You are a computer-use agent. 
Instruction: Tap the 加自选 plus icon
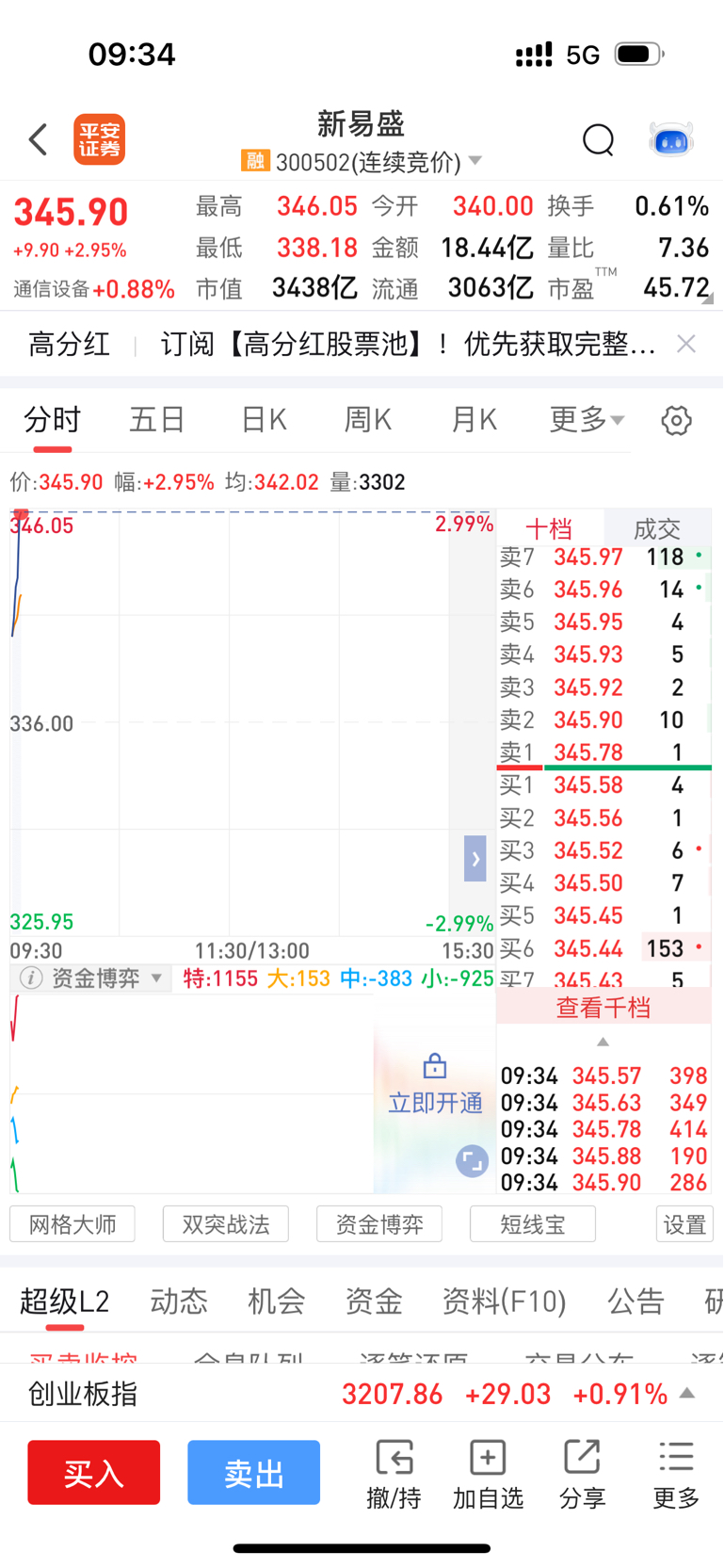click(488, 1457)
